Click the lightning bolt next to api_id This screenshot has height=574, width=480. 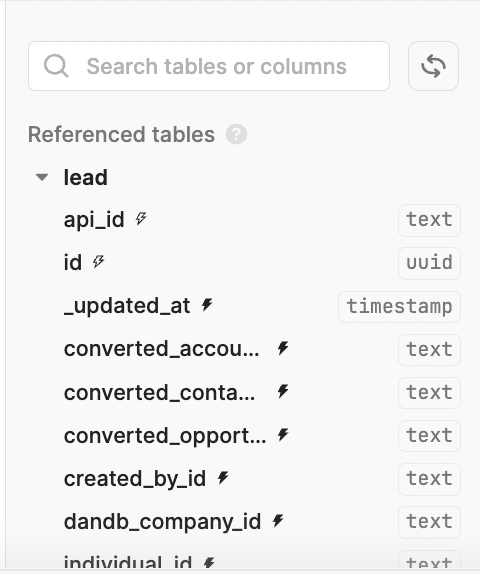tap(141, 219)
